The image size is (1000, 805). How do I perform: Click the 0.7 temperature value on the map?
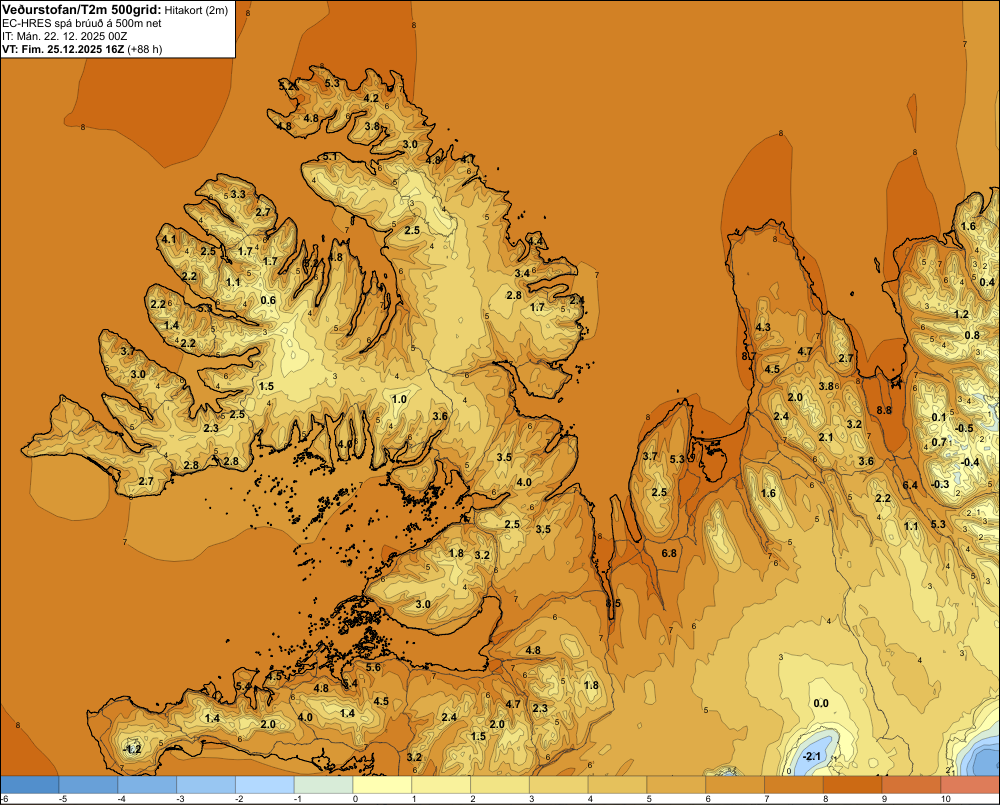point(939,442)
